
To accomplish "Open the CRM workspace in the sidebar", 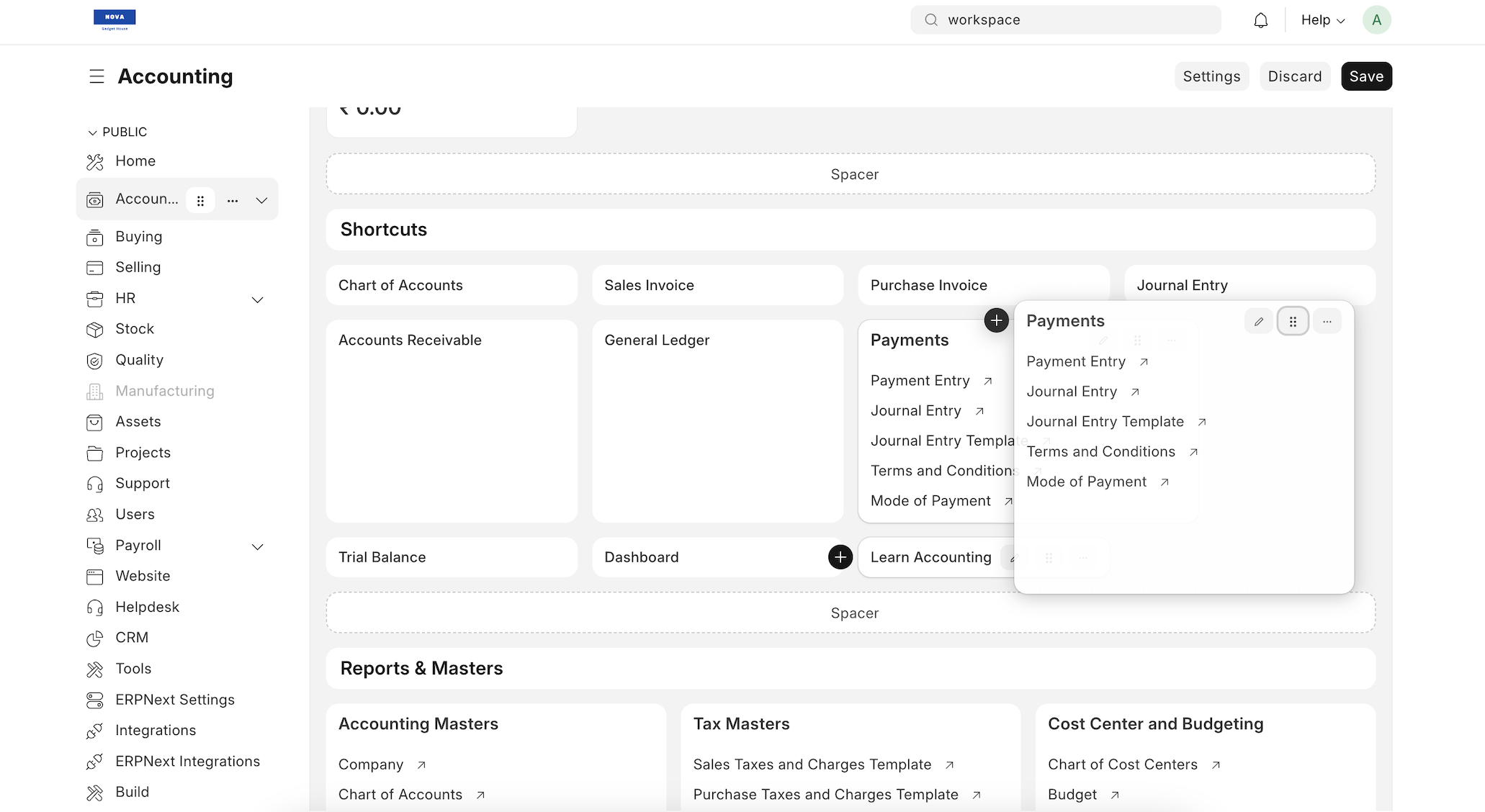I will [132, 638].
